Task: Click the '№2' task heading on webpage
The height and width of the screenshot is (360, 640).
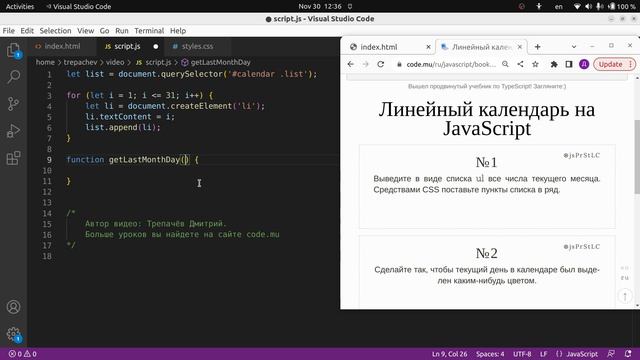Action: pos(487,253)
